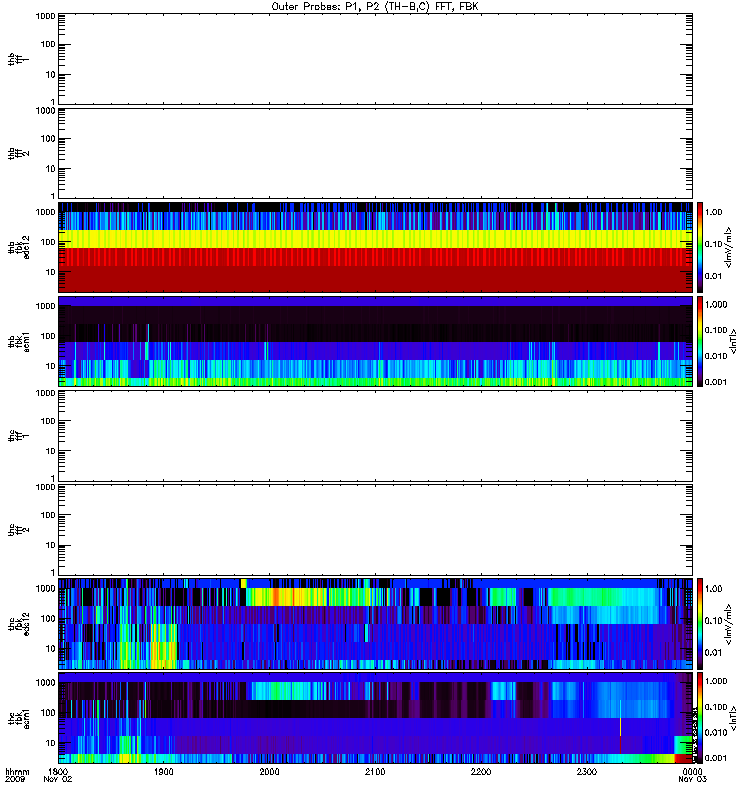Click the 'thb fbk edc12' y-axis label
The image size is (750, 800).
pyautogui.click(x=19, y=247)
